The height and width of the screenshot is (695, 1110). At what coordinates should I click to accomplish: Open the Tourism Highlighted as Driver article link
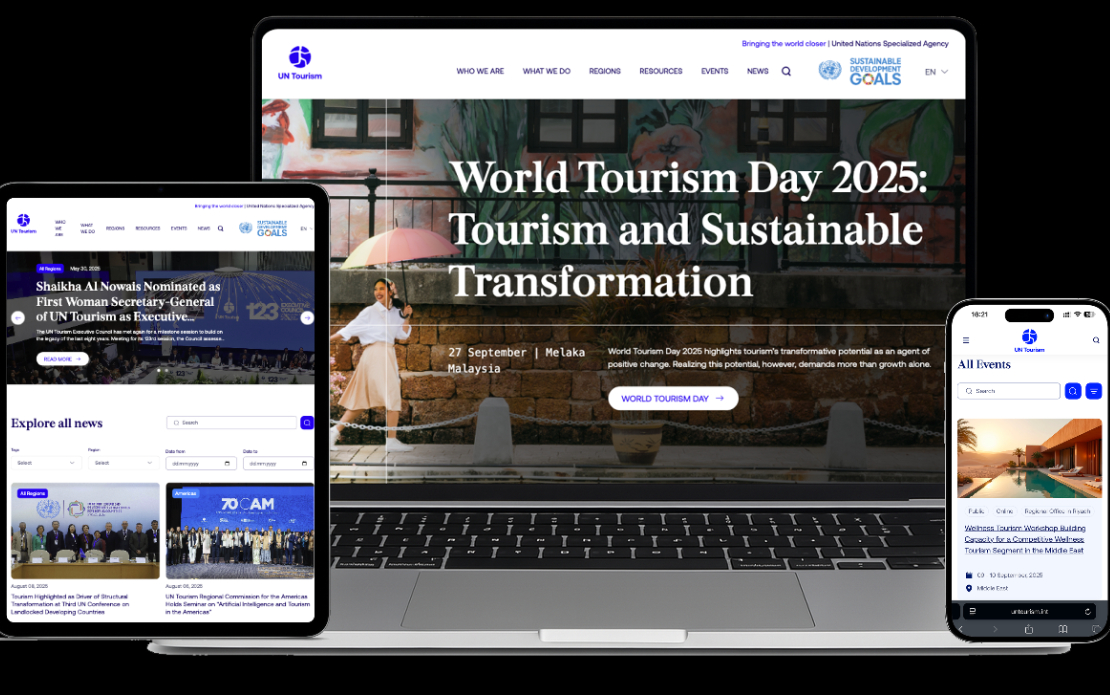tap(70, 604)
